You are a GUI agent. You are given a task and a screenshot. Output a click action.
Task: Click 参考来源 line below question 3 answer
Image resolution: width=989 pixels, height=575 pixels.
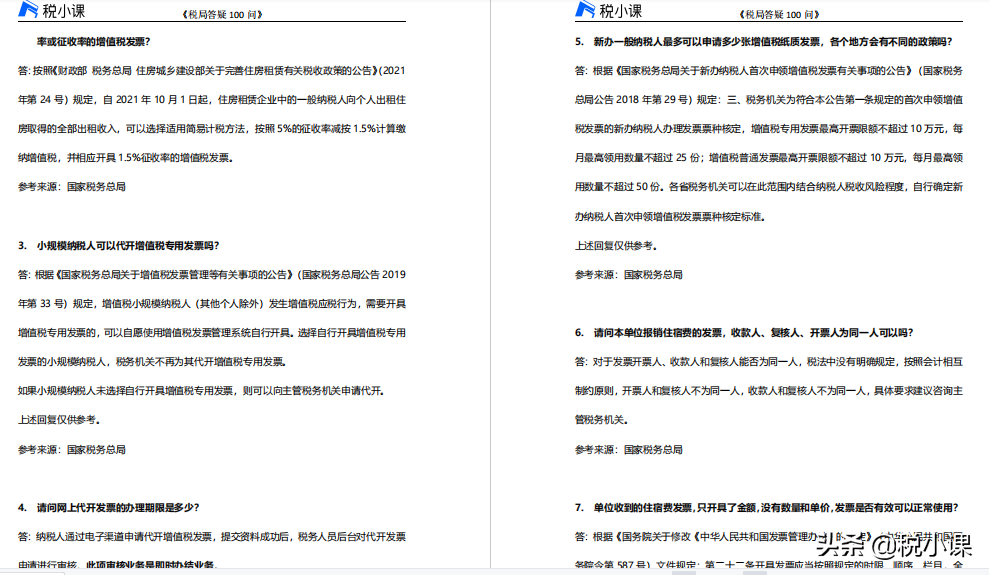point(72,450)
